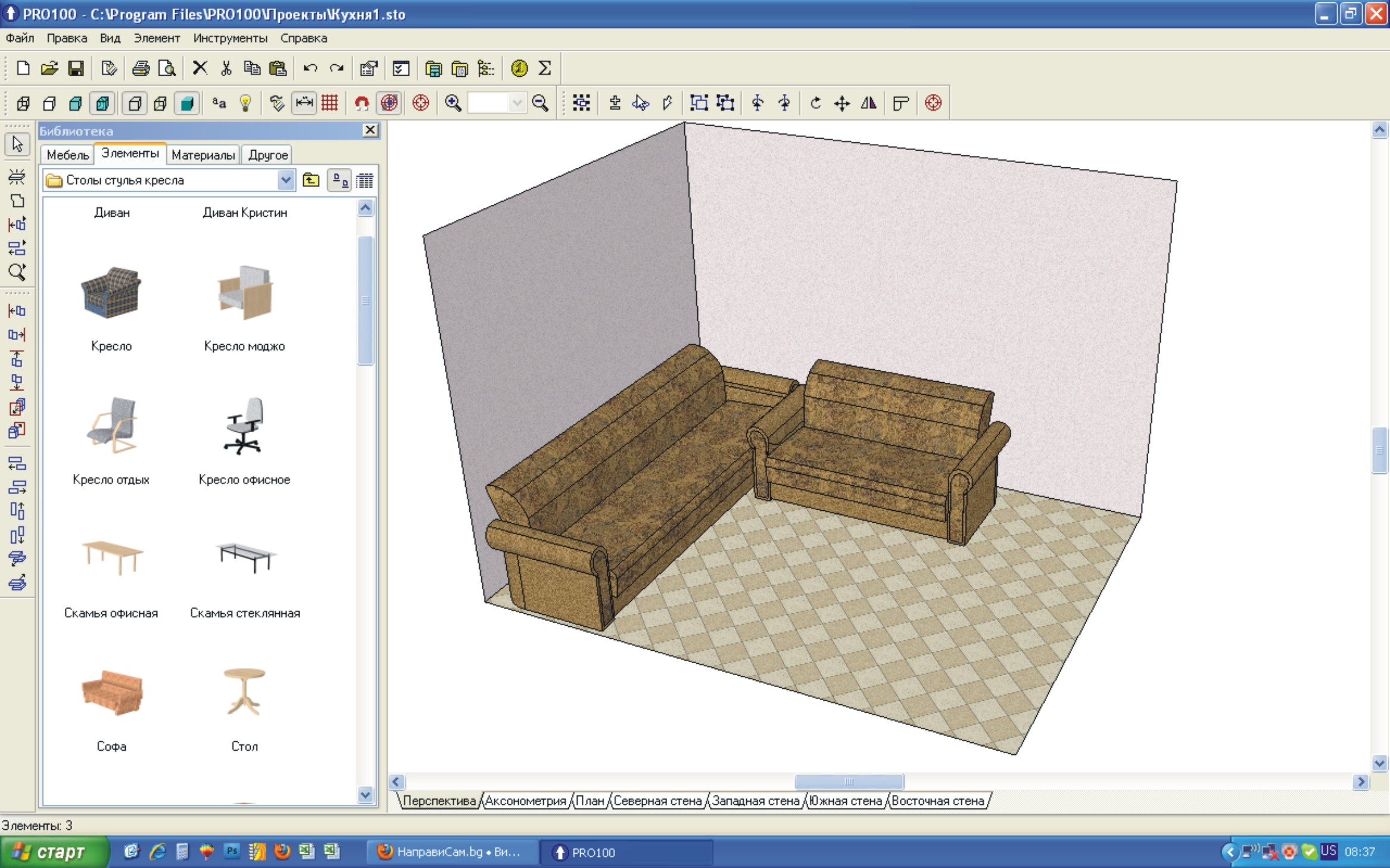Screen dimensions: 1390x868
Task: Click the Save project floppy icon
Action: click(x=76, y=68)
